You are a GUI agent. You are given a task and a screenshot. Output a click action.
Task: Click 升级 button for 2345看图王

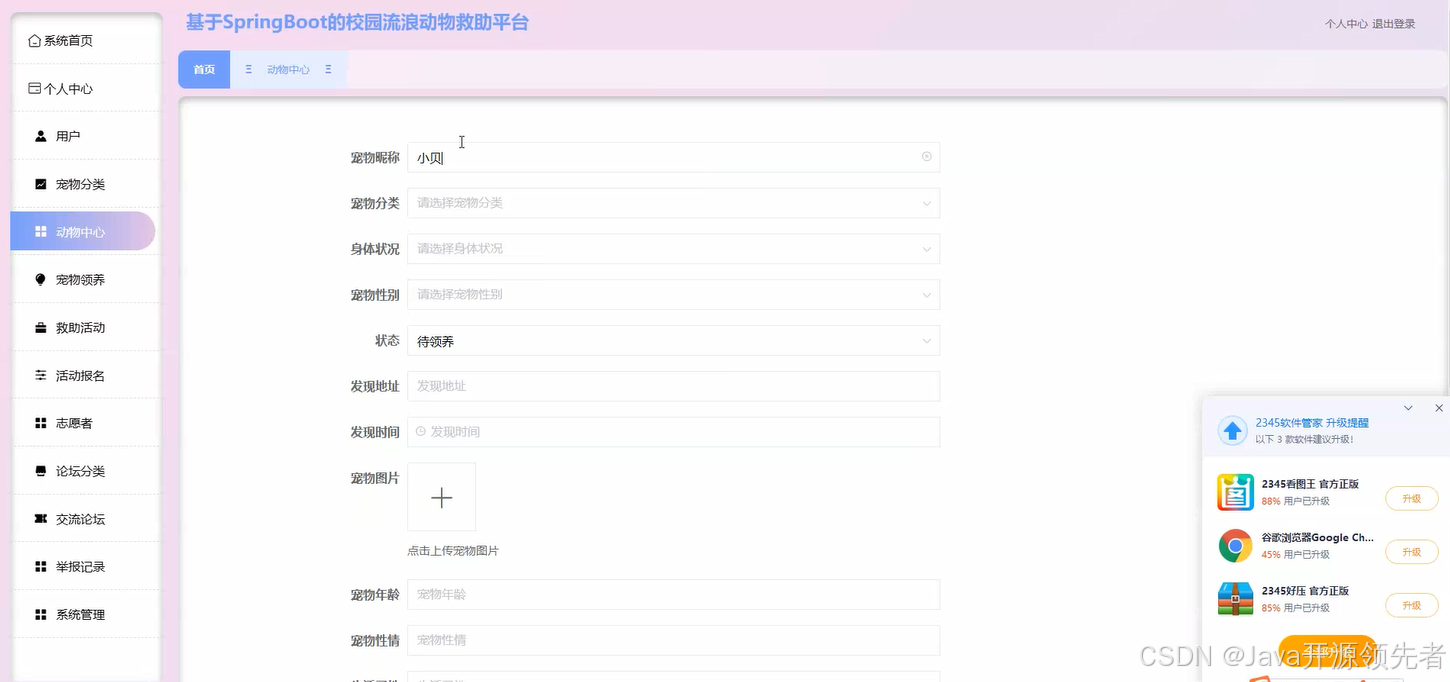[1411, 498]
